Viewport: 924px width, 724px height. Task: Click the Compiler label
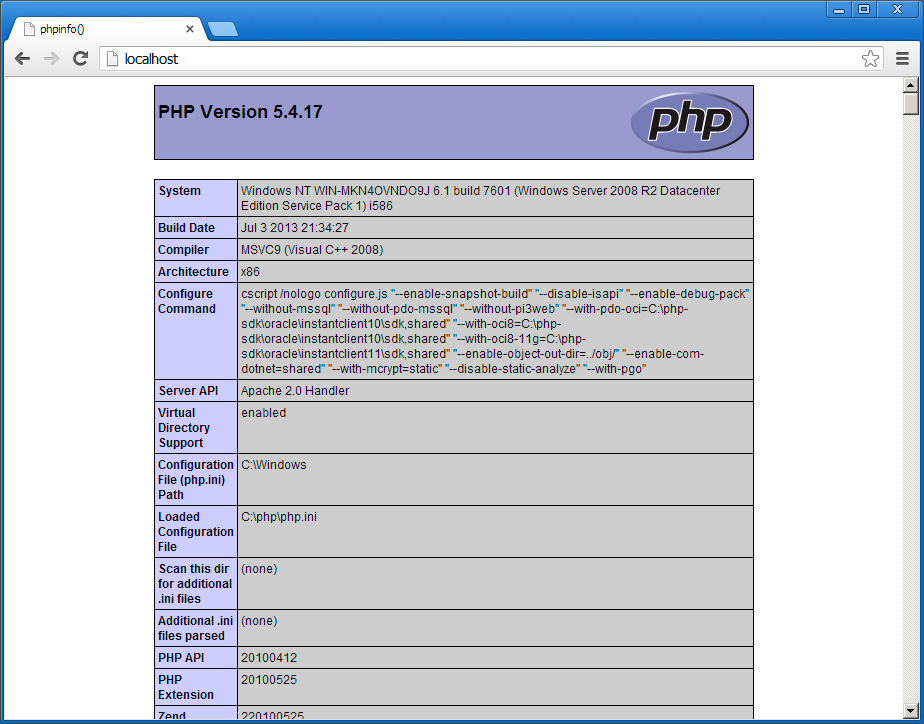[183, 250]
